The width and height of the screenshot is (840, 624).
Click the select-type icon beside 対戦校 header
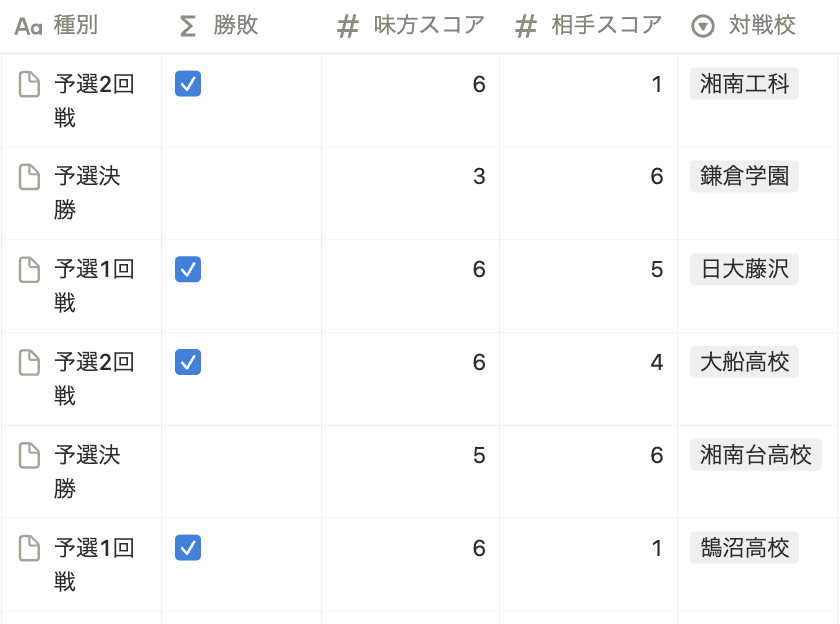(703, 26)
